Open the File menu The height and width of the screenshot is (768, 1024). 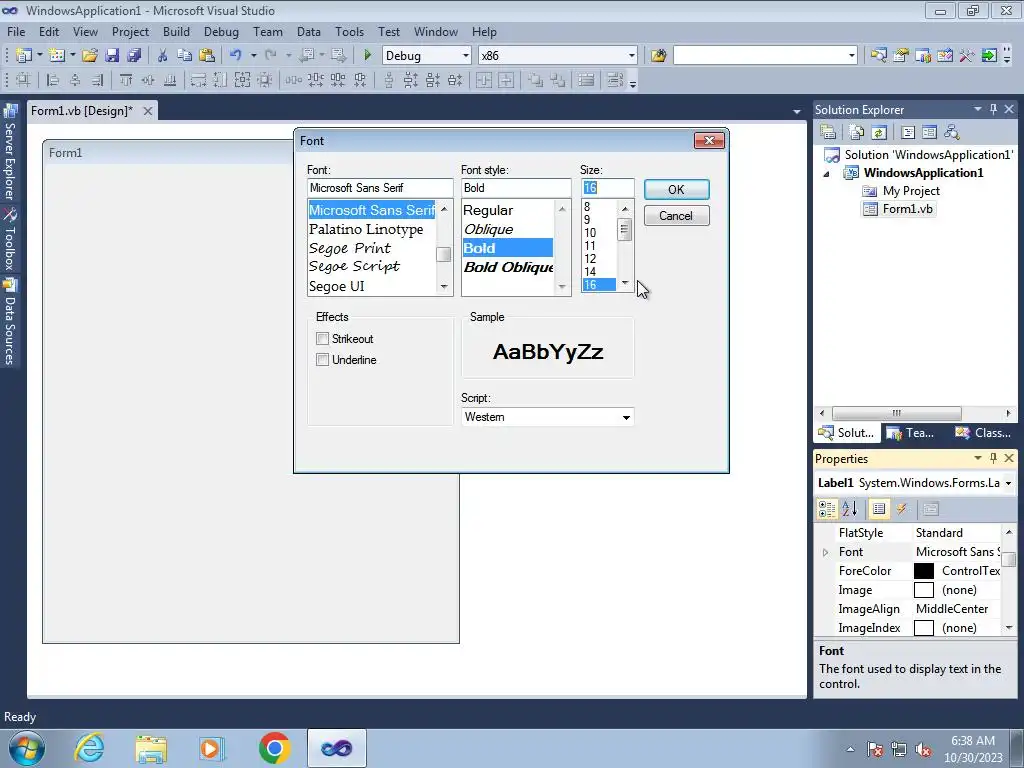16,31
